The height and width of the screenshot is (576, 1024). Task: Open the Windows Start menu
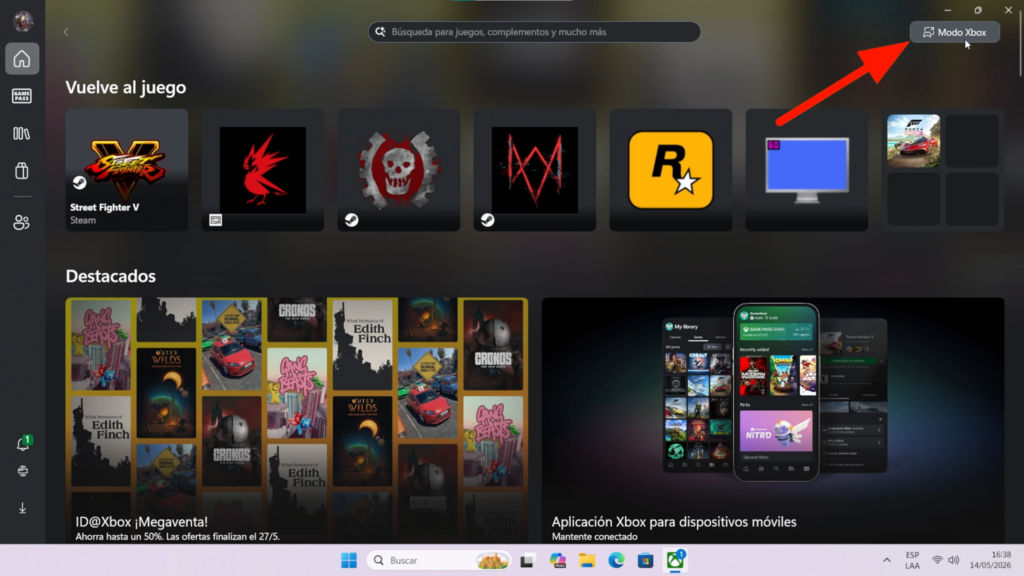tap(349, 560)
